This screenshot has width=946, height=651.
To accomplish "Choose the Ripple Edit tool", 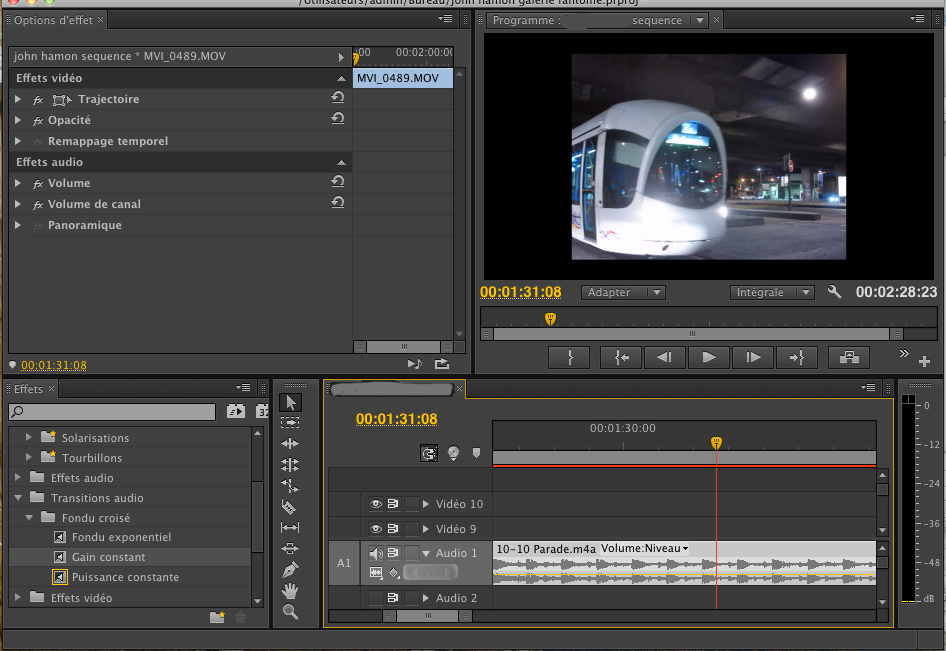I will pyautogui.click(x=291, y=443).
